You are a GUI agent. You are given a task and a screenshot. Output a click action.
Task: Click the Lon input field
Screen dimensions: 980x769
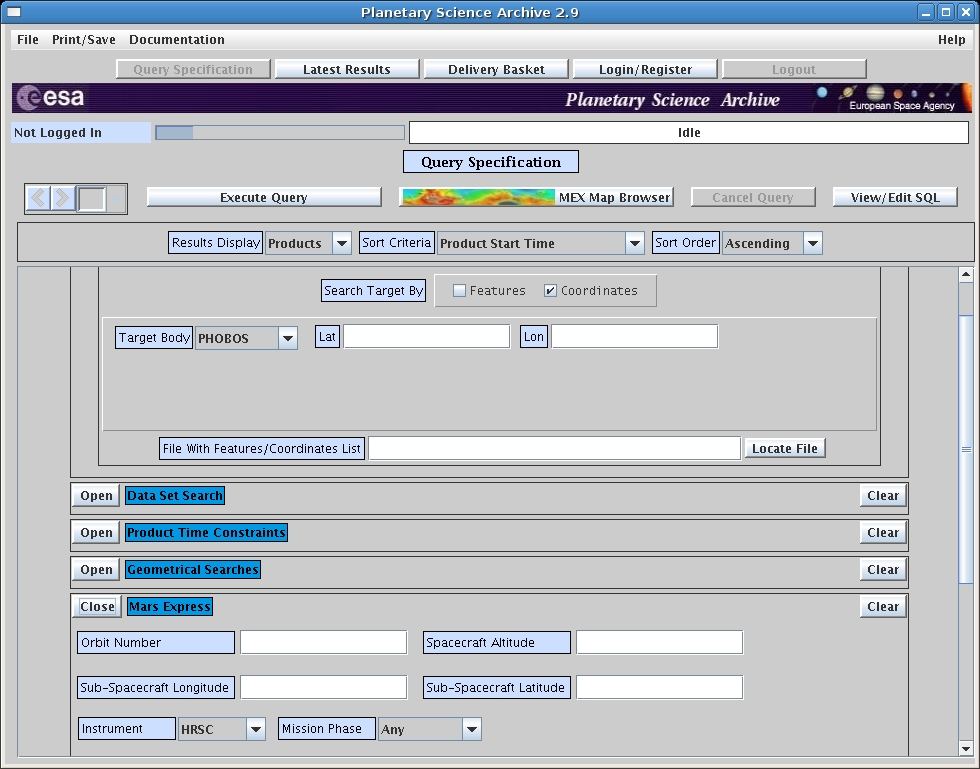click(634, 336)
